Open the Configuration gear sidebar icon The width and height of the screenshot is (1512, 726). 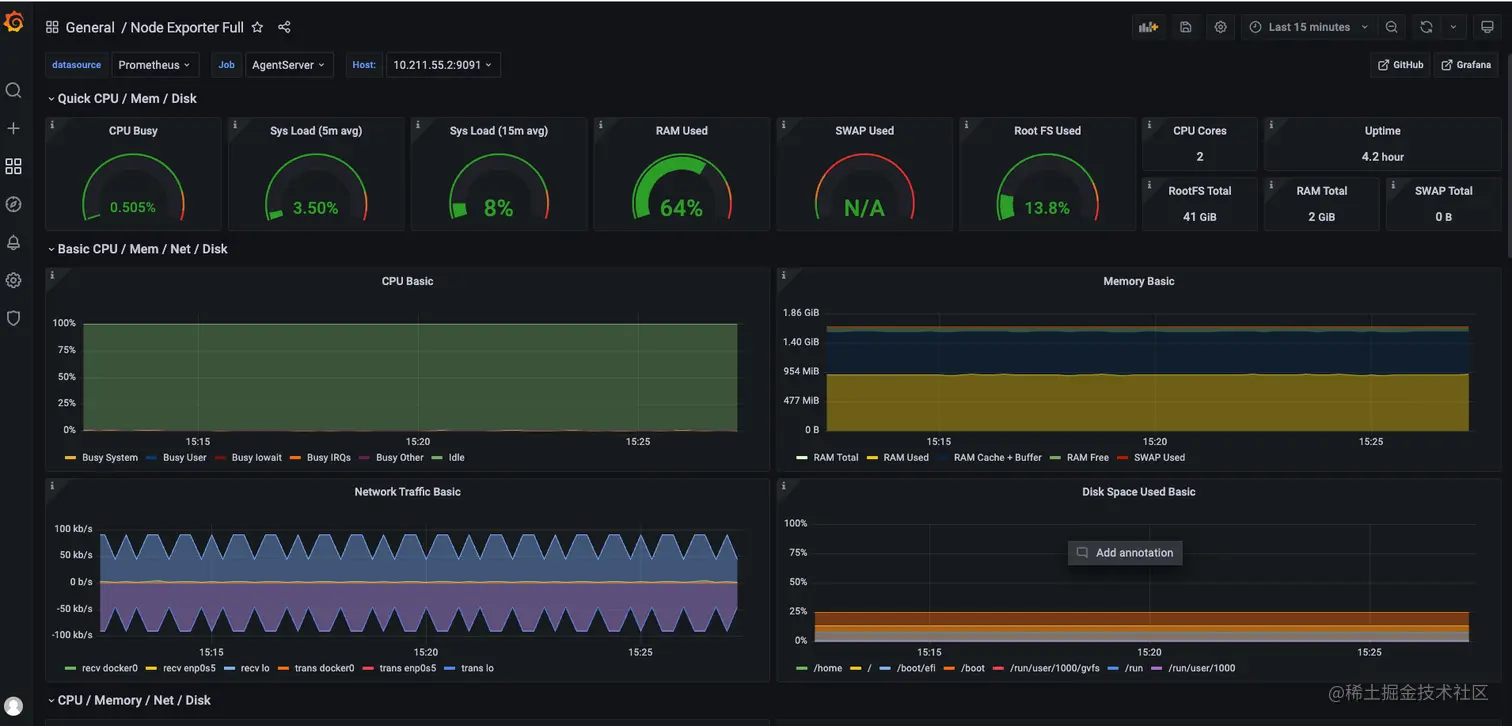point(13,280)
